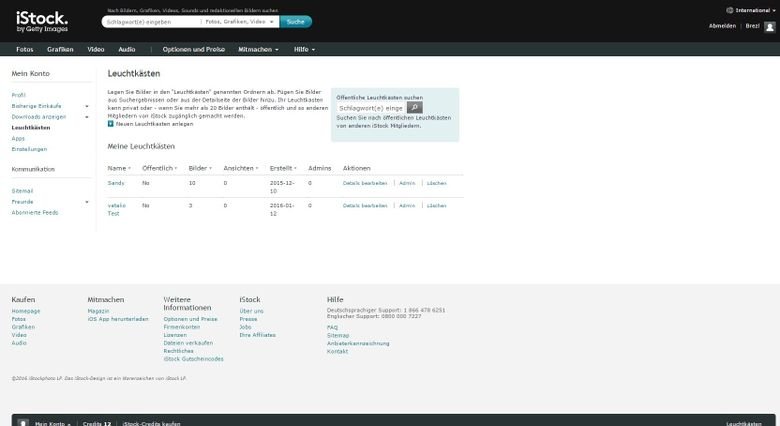
Task: Expand Downloads anzeigen in the sidebar
Action: click(x=87, y=116)
